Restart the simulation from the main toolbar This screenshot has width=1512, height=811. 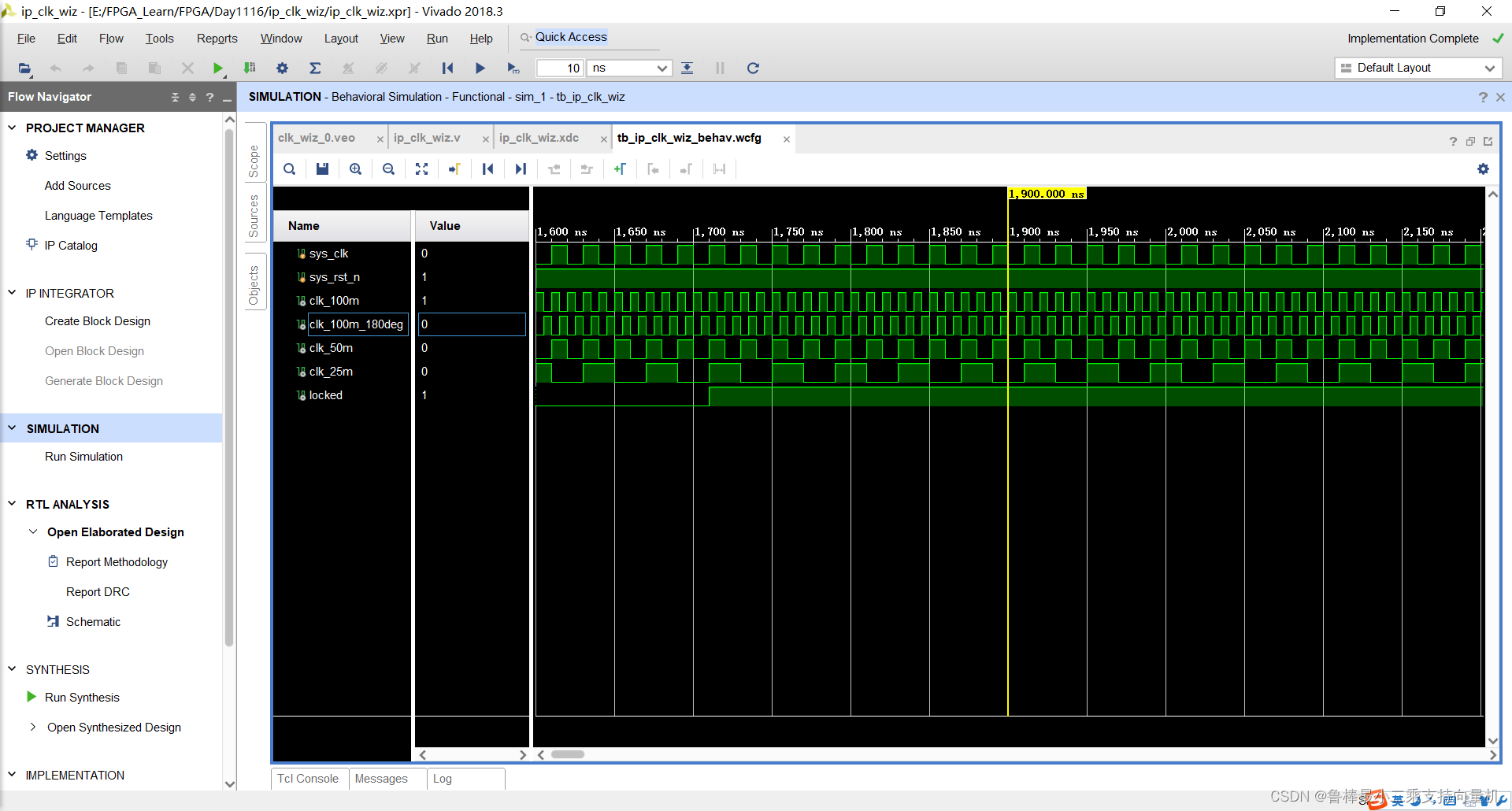pyautogui.click(x=447, y=69)
